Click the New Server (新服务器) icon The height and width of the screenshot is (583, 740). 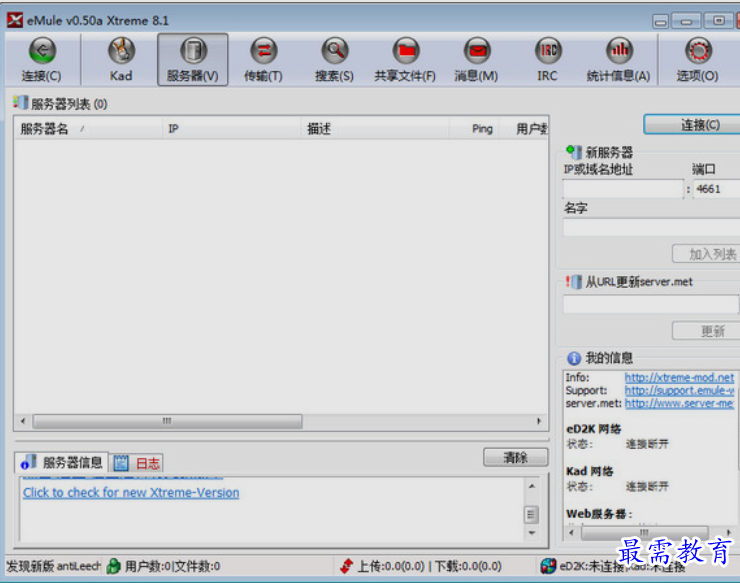[x=573, y=152]
